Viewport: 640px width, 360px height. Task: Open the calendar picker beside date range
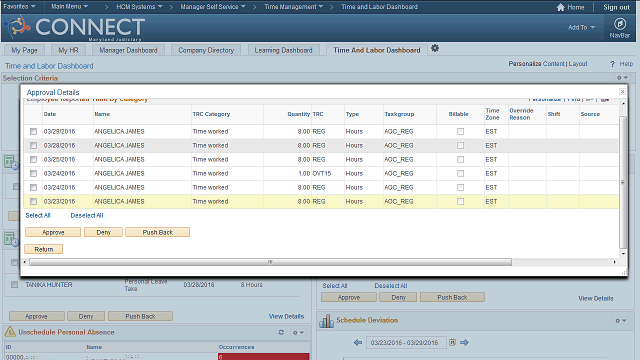coord(452,342)
